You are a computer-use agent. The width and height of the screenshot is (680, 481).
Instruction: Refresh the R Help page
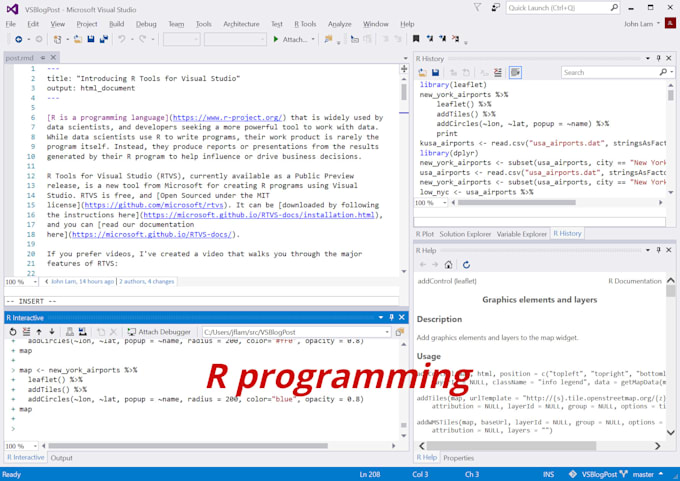(466, 265)
